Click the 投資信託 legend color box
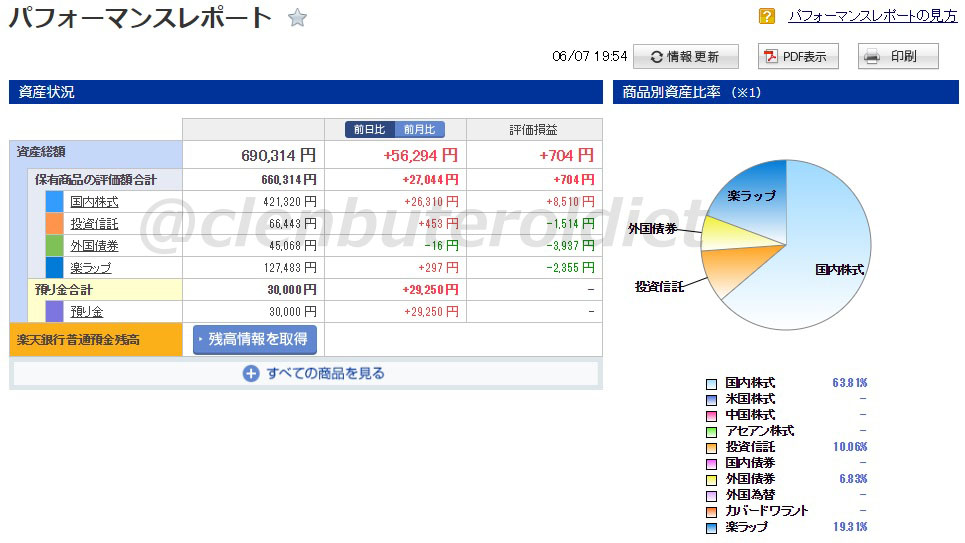 pyautogui.click(x=711, y=448)
